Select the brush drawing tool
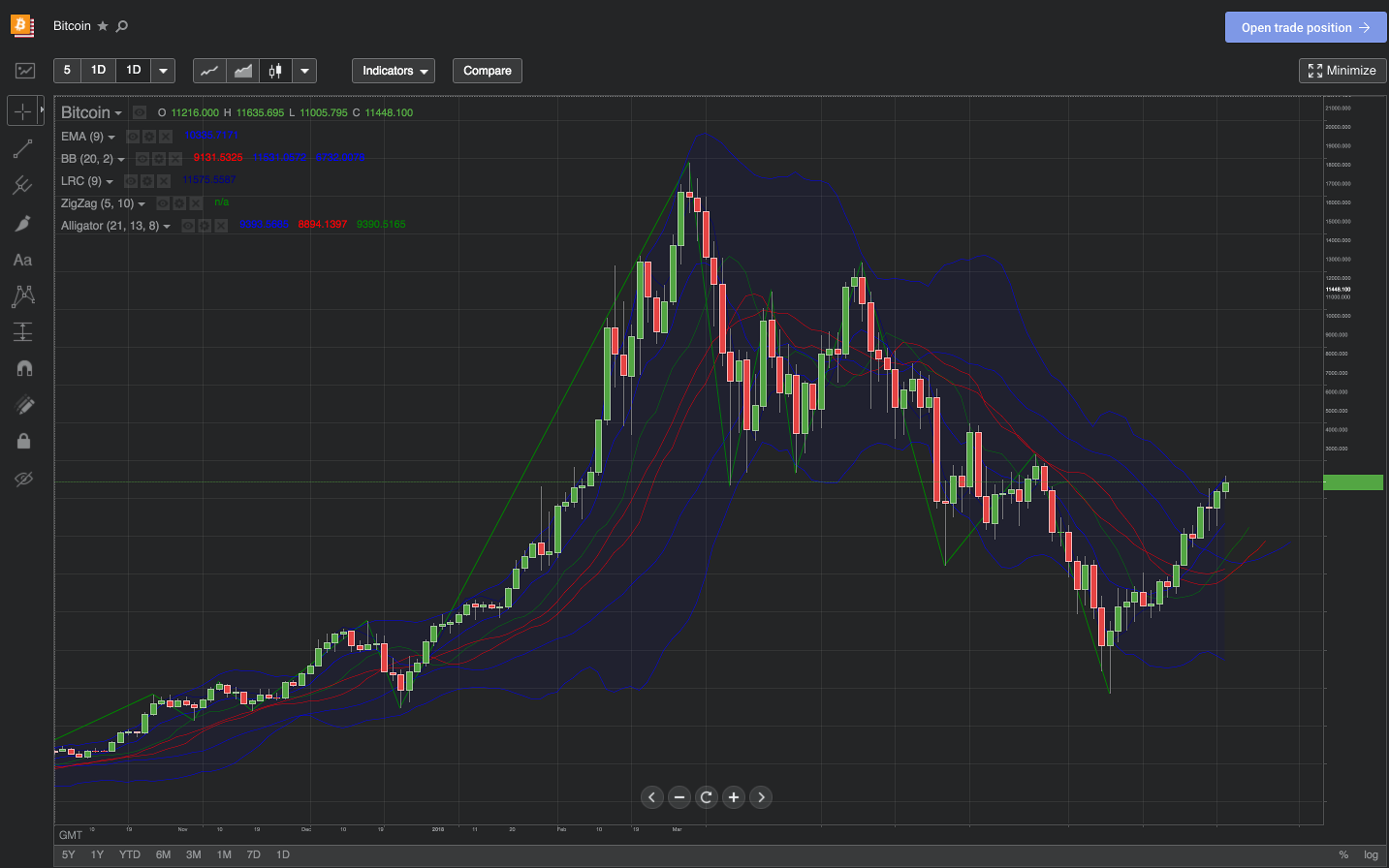 pyautogui.click(x=23, y=223)
